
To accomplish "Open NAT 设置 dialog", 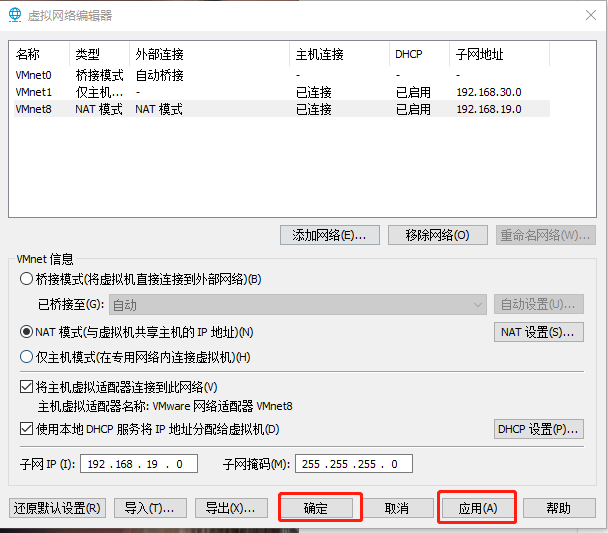I will click(x=539, y=332).
